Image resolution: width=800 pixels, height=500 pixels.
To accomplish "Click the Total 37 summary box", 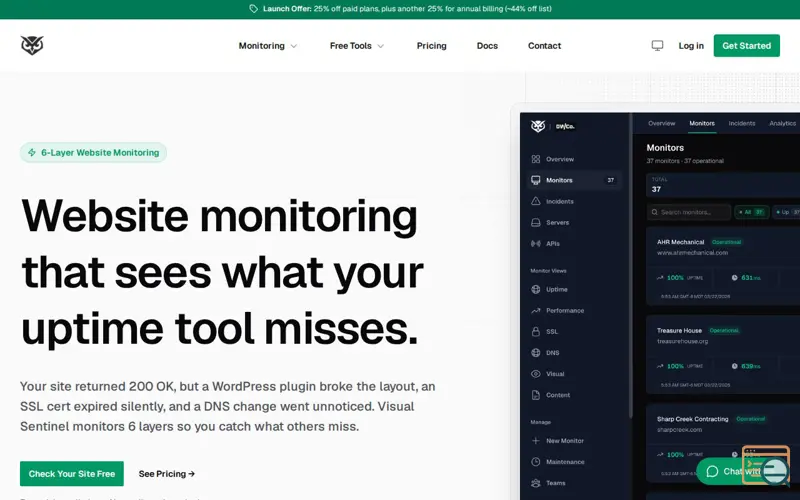I will click(x=723, y=185).
